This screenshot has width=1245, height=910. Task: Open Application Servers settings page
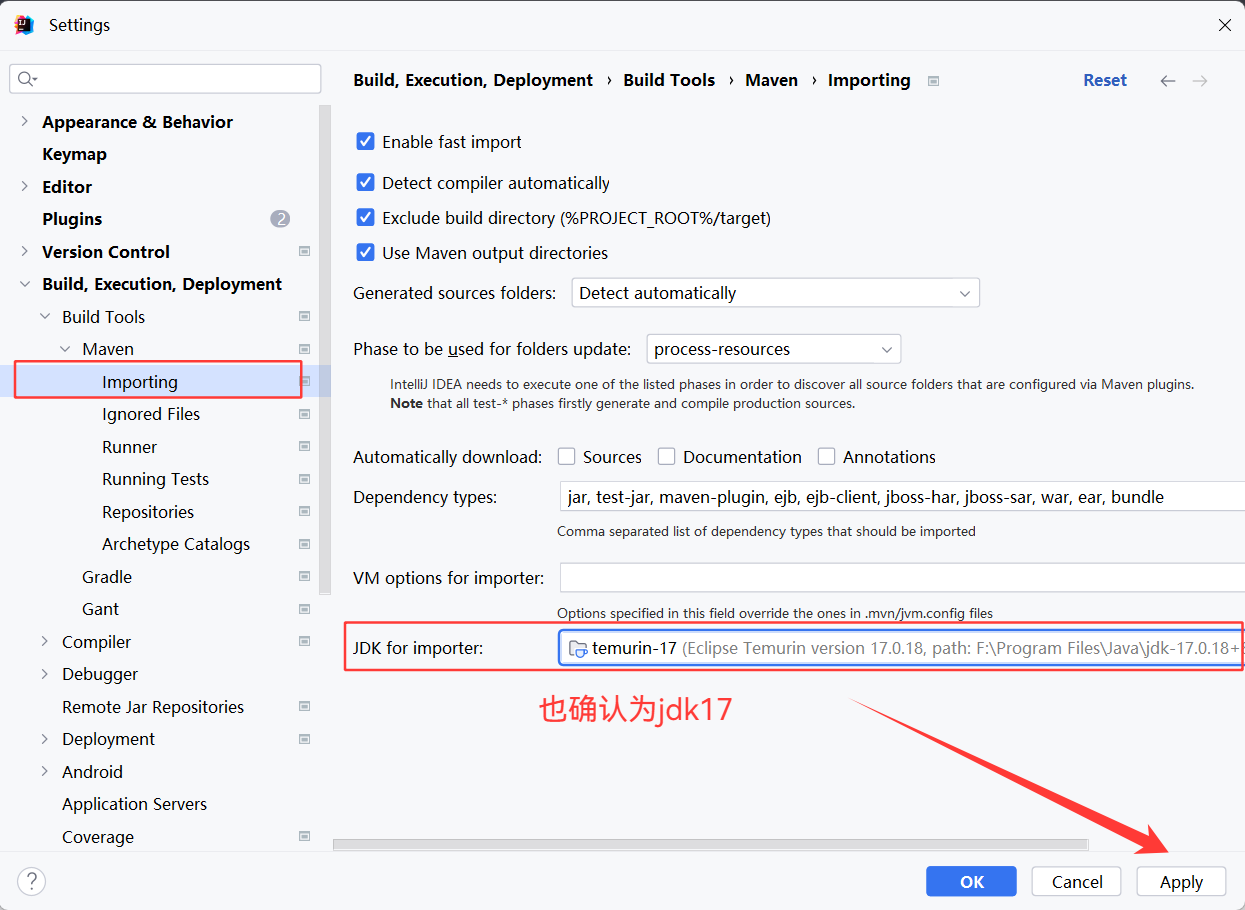click(x=134, y=804)
